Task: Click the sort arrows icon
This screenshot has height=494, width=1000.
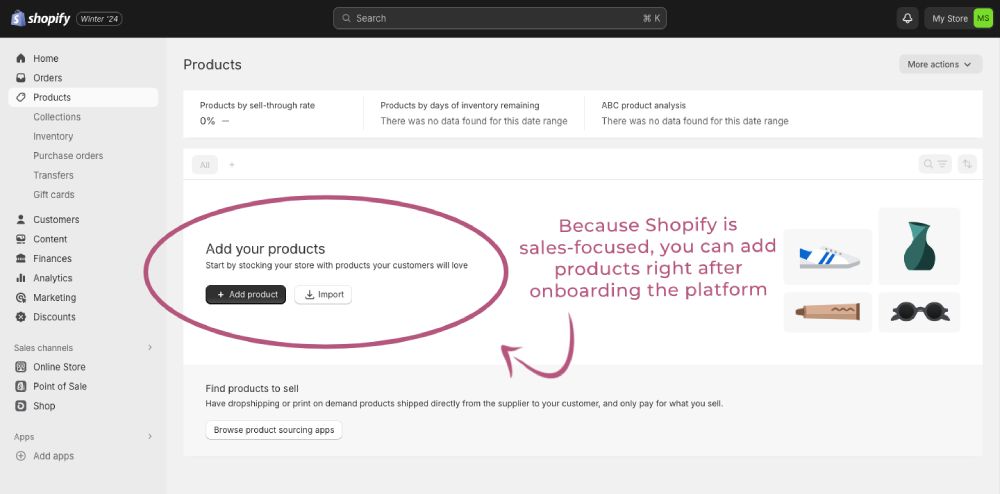Action: pyautogui.click(x=967, y=164)
